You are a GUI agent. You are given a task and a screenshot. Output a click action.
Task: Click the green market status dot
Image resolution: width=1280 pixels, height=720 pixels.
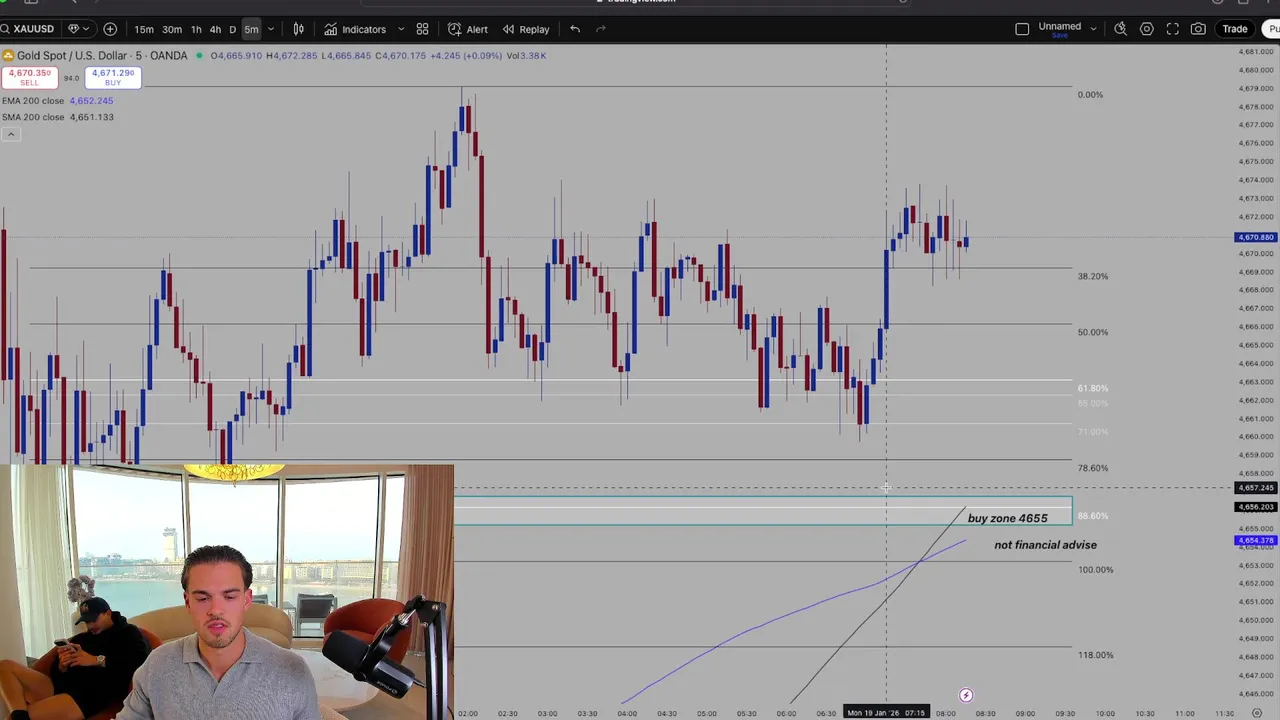(x=200, y=55)
